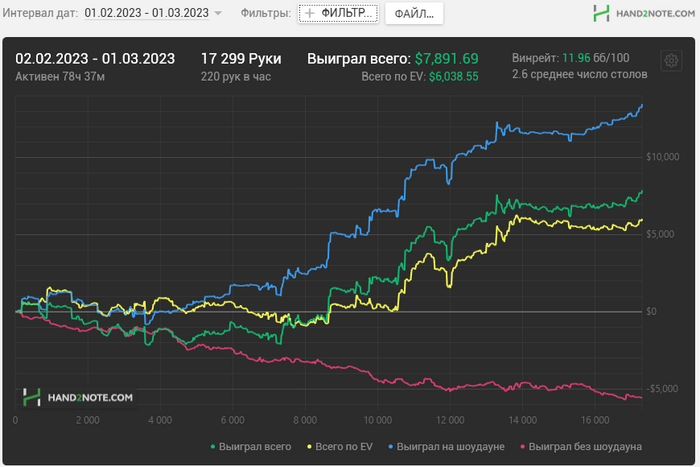Click the 'Интервал дат:' label

(x=40, y=13)
